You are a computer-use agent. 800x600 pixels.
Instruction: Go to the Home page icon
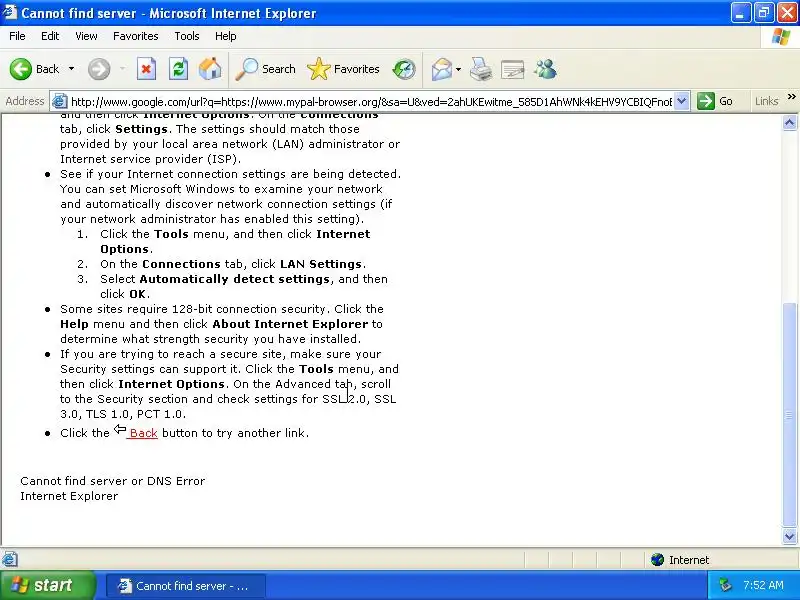[210, 69]
